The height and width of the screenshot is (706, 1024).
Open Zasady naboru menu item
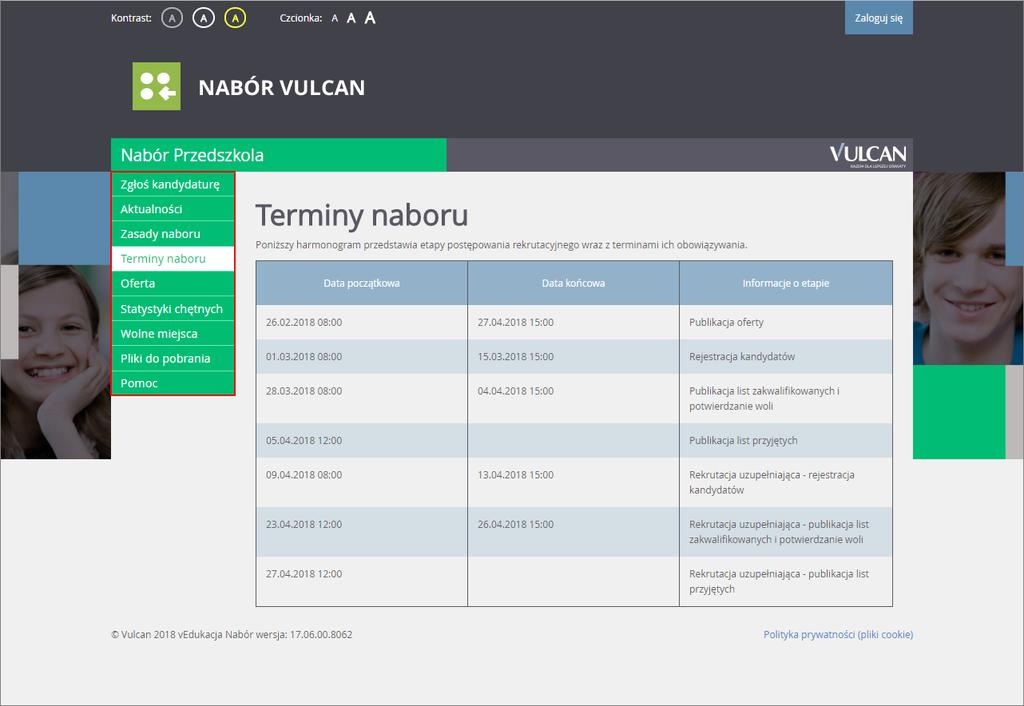[x=172, y=234]
